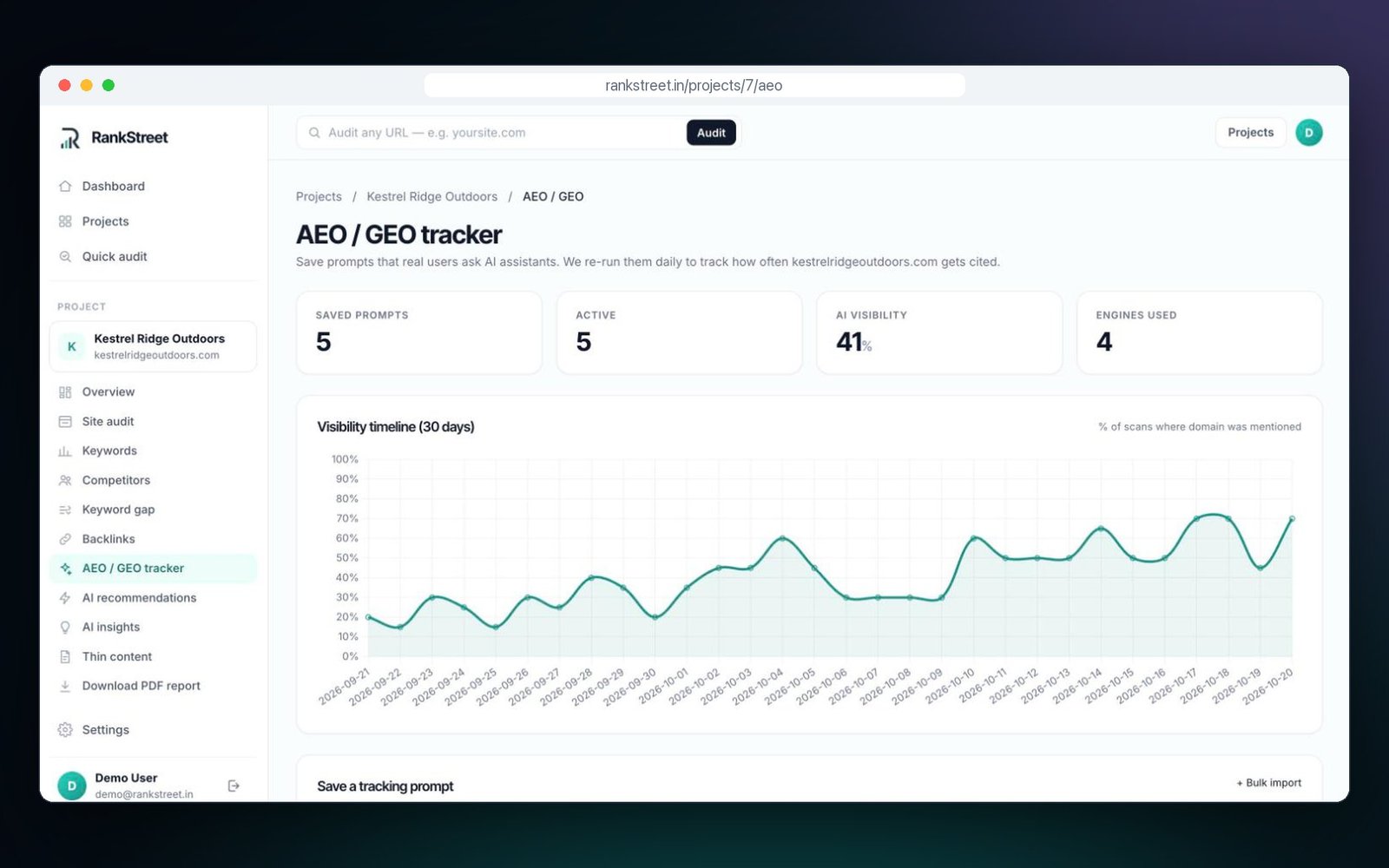Open the Competitors page label
The image size is (1389, 868).
(x=116, y=480)
